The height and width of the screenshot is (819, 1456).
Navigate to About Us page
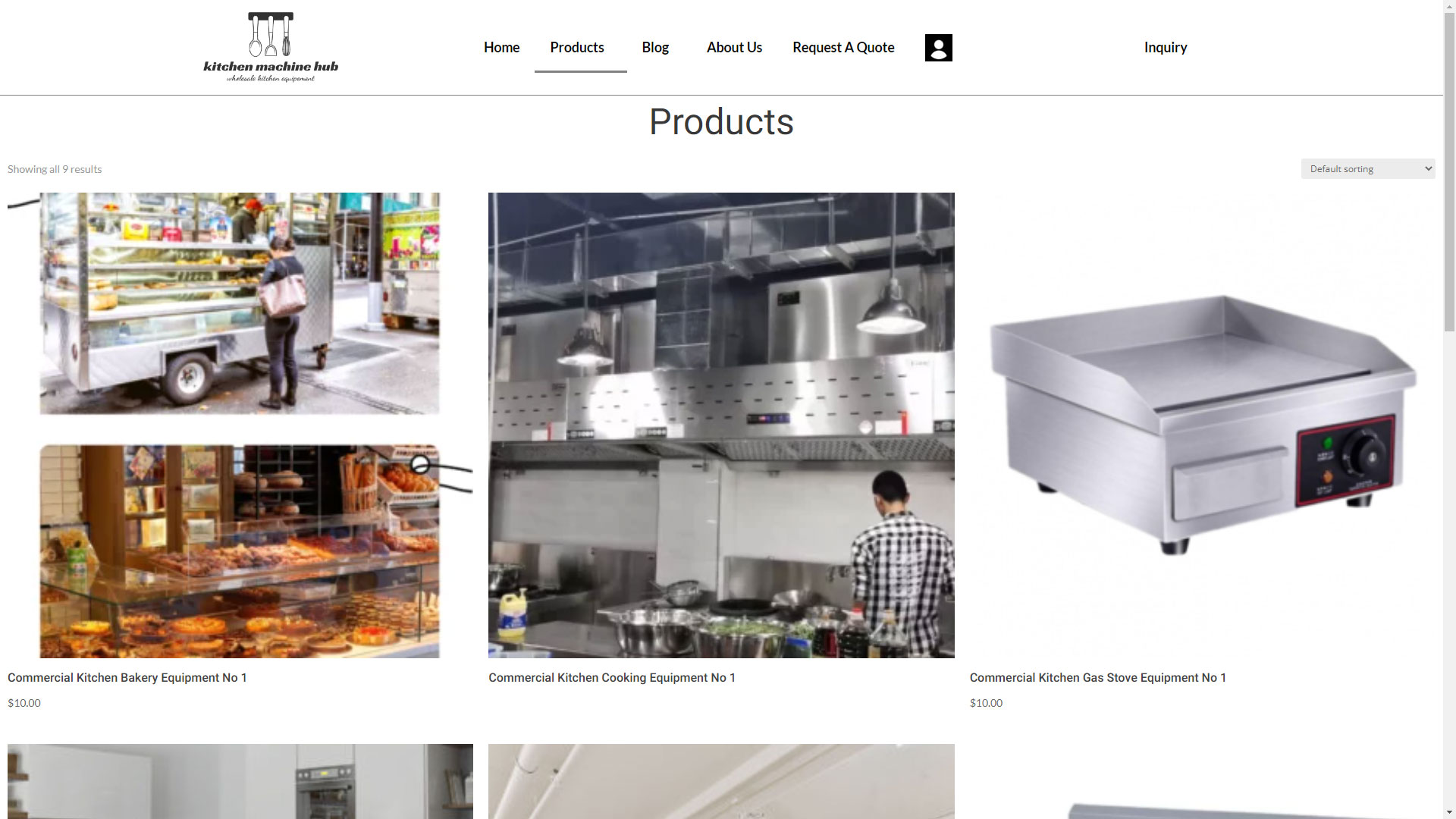pyautogui.click(x=734, y=47)
